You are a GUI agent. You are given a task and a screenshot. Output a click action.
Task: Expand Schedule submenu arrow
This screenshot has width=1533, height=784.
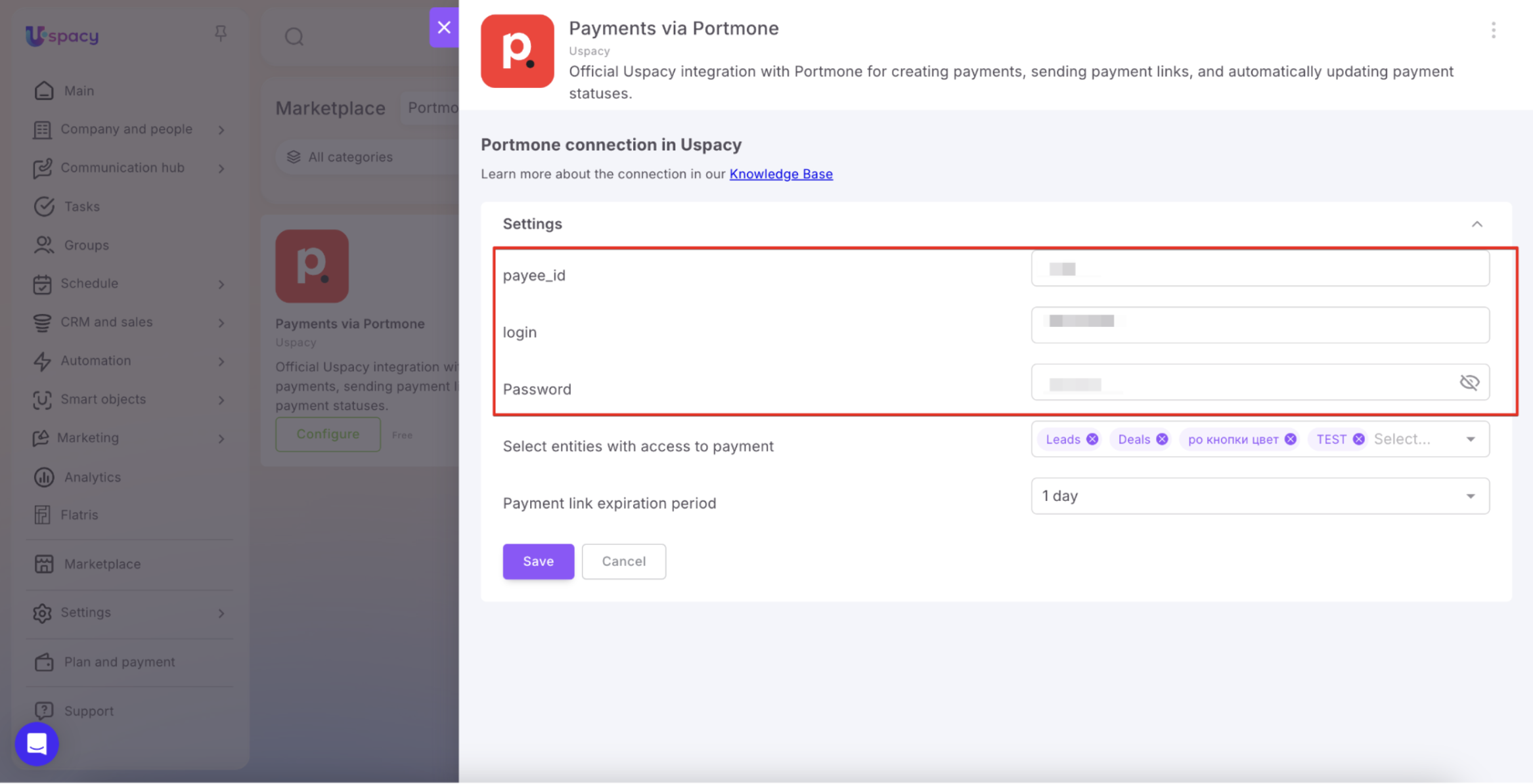point(221,284)
